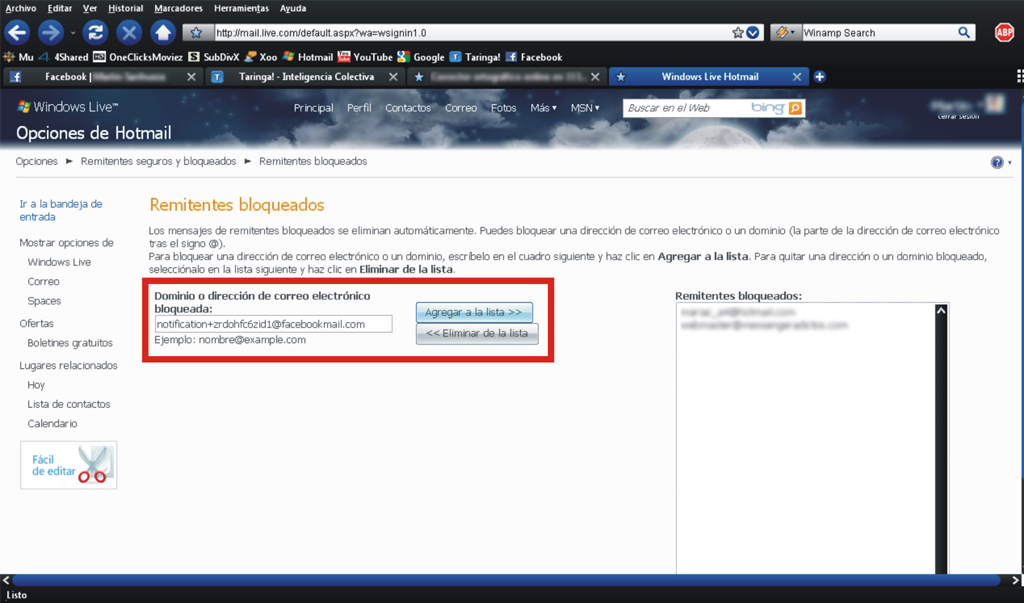1024x603 pixels.
Task: Open a new tab with the plus button
Action: pyautogui.click(x=820, y=77)
